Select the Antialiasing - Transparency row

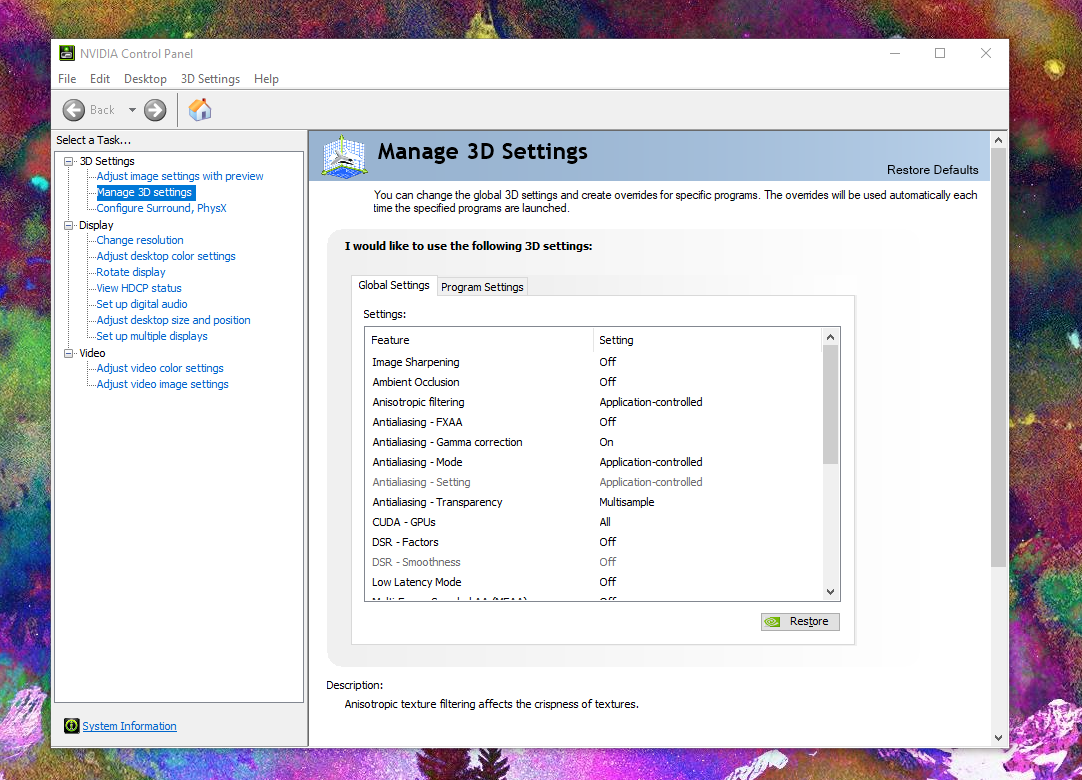[594, 502]
